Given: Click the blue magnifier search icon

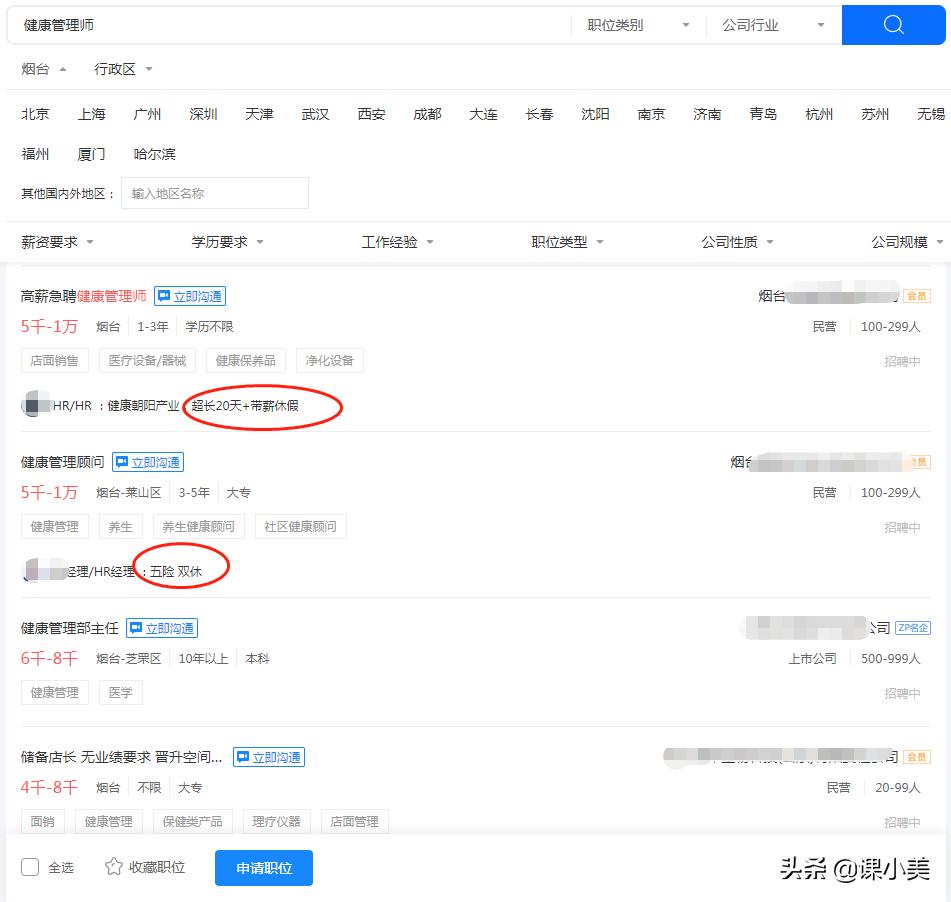Looking at the screenshot, I should [x=895, y=24].
